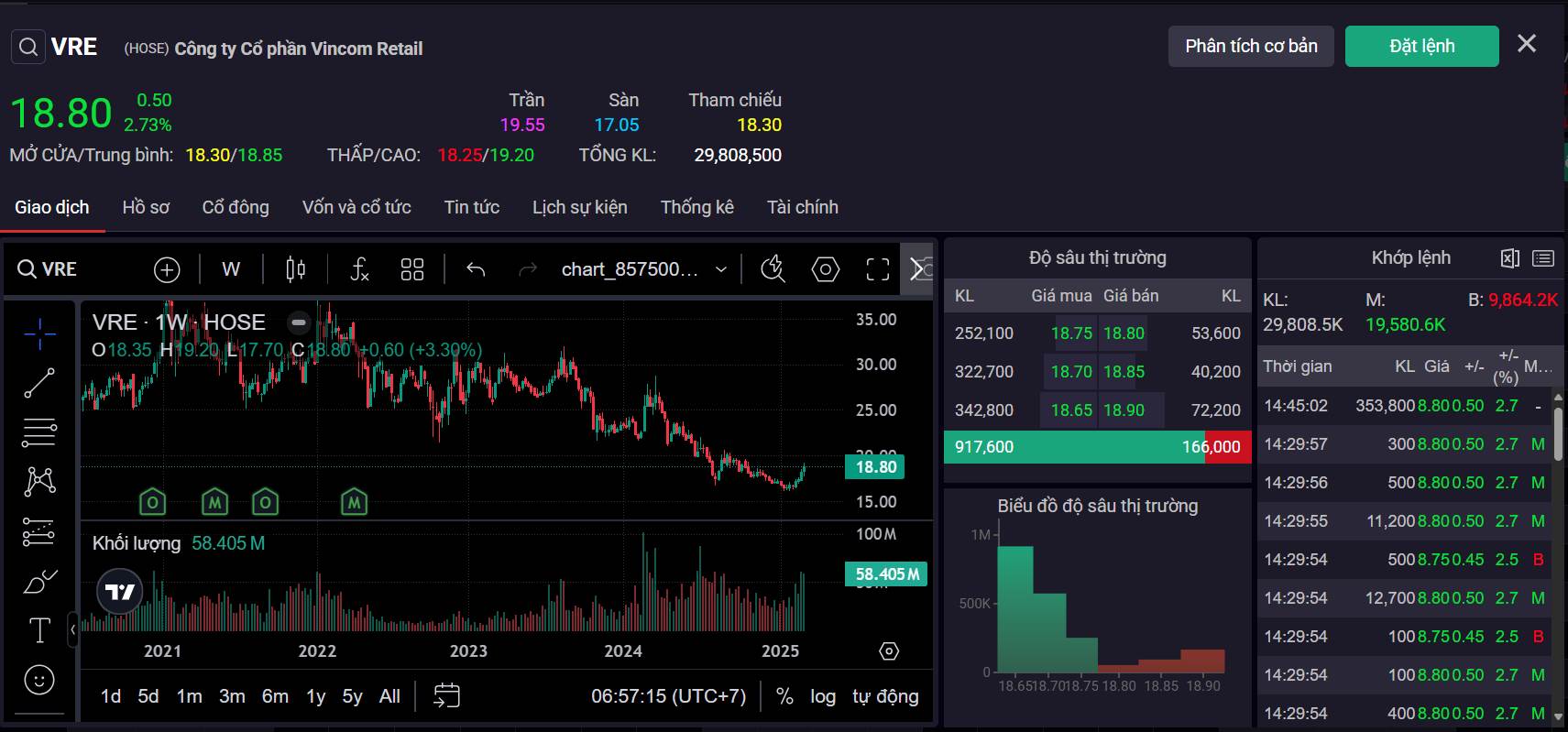Toggle the percent scale option

click(784, 696)
